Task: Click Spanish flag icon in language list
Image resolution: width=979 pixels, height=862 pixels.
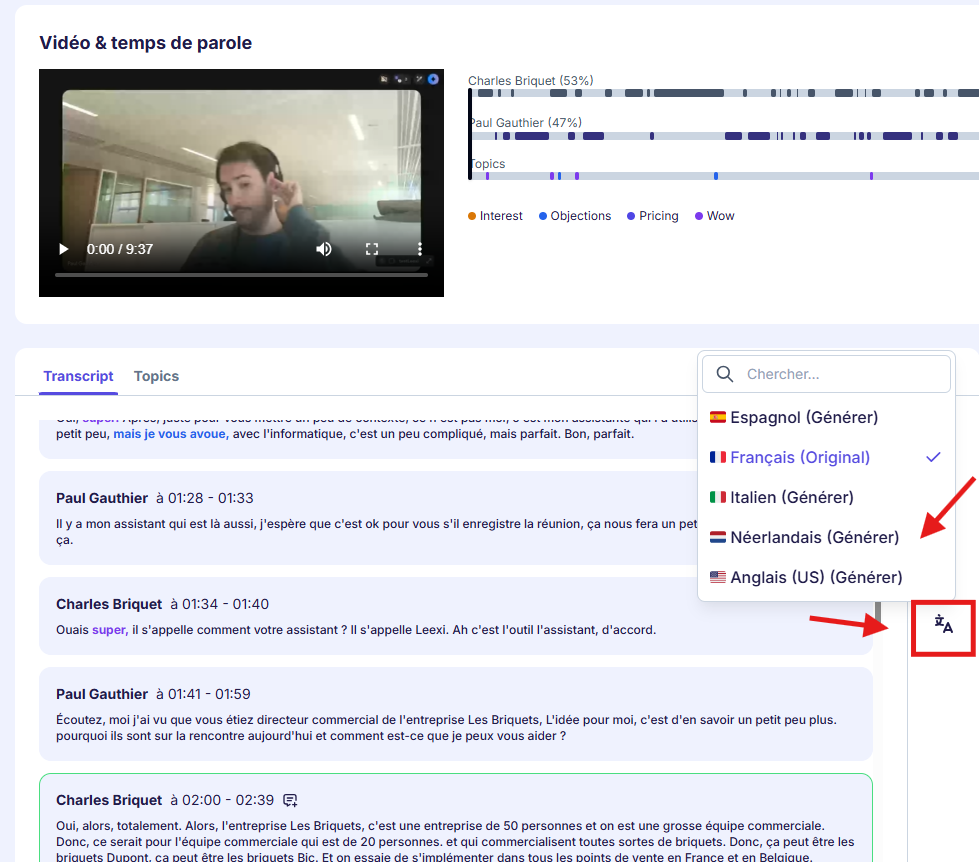Action: 717,417
